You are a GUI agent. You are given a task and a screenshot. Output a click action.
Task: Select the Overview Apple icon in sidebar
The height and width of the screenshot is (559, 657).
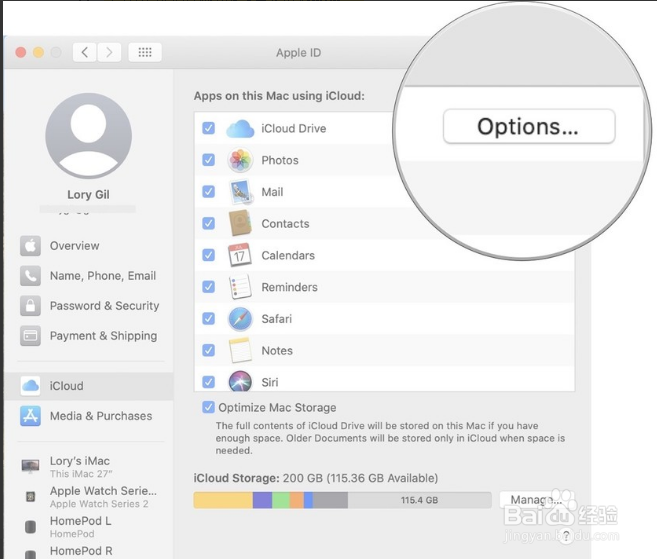click(x=31, y=246)
